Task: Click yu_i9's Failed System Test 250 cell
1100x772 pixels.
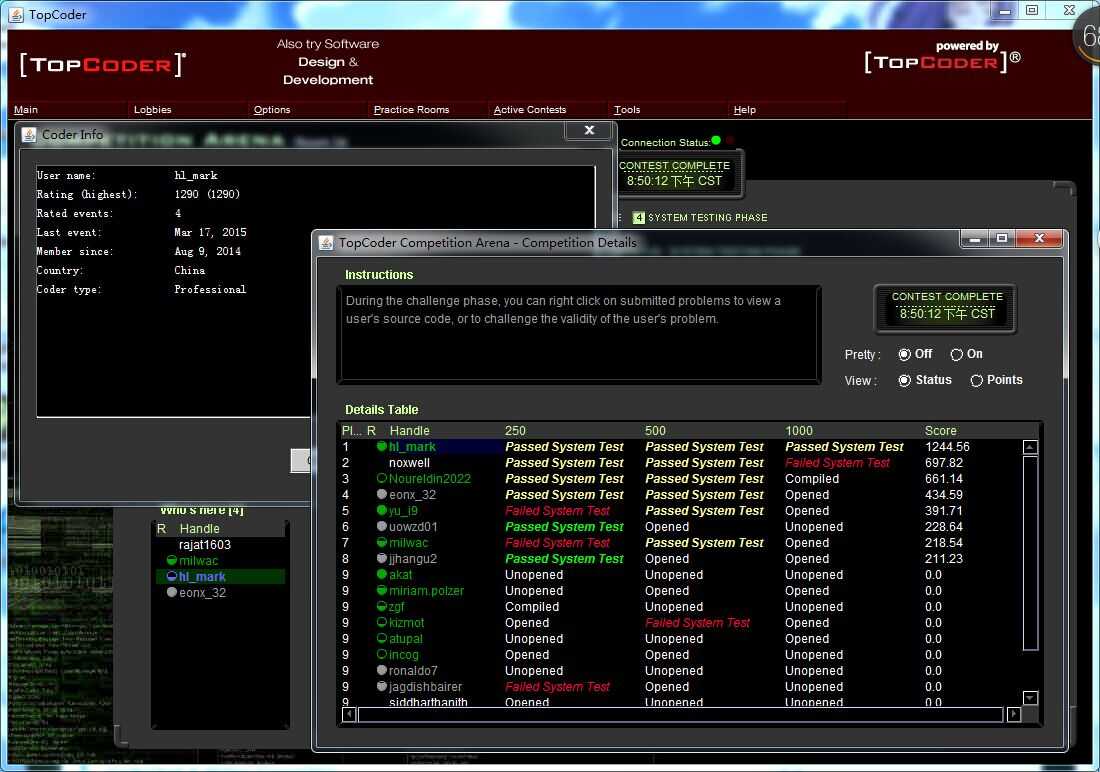Action: (557, 511)
